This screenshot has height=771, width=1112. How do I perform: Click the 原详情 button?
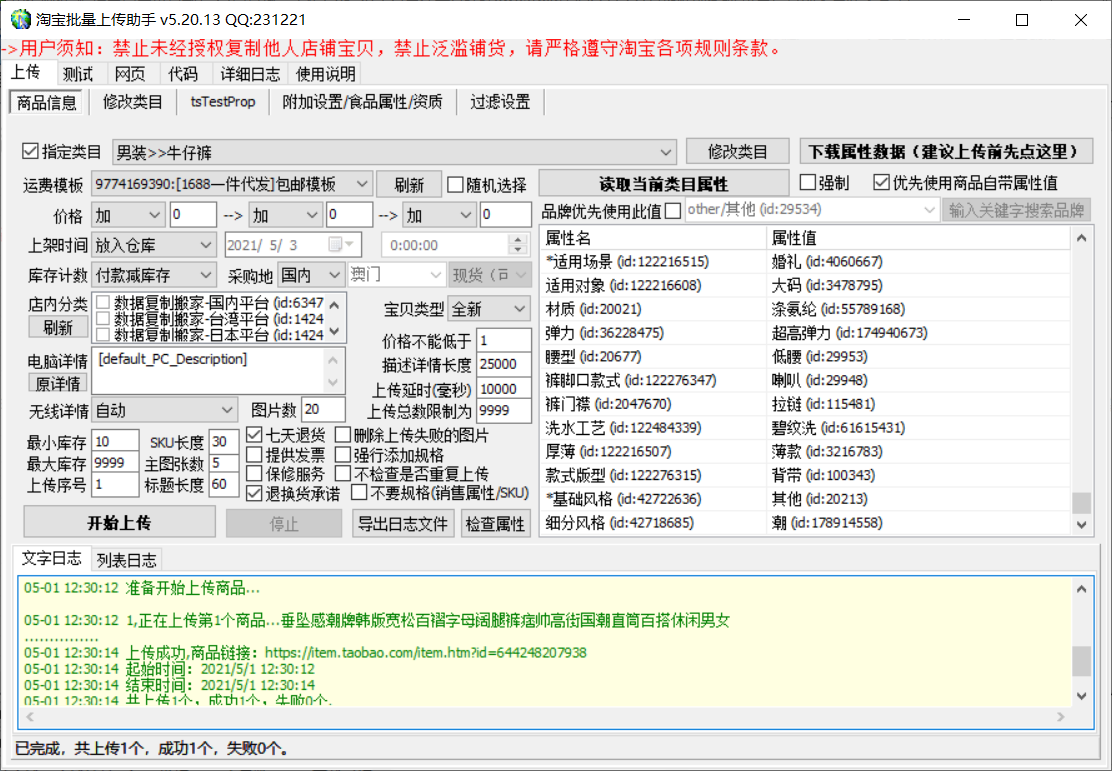(x=58, y=383)
